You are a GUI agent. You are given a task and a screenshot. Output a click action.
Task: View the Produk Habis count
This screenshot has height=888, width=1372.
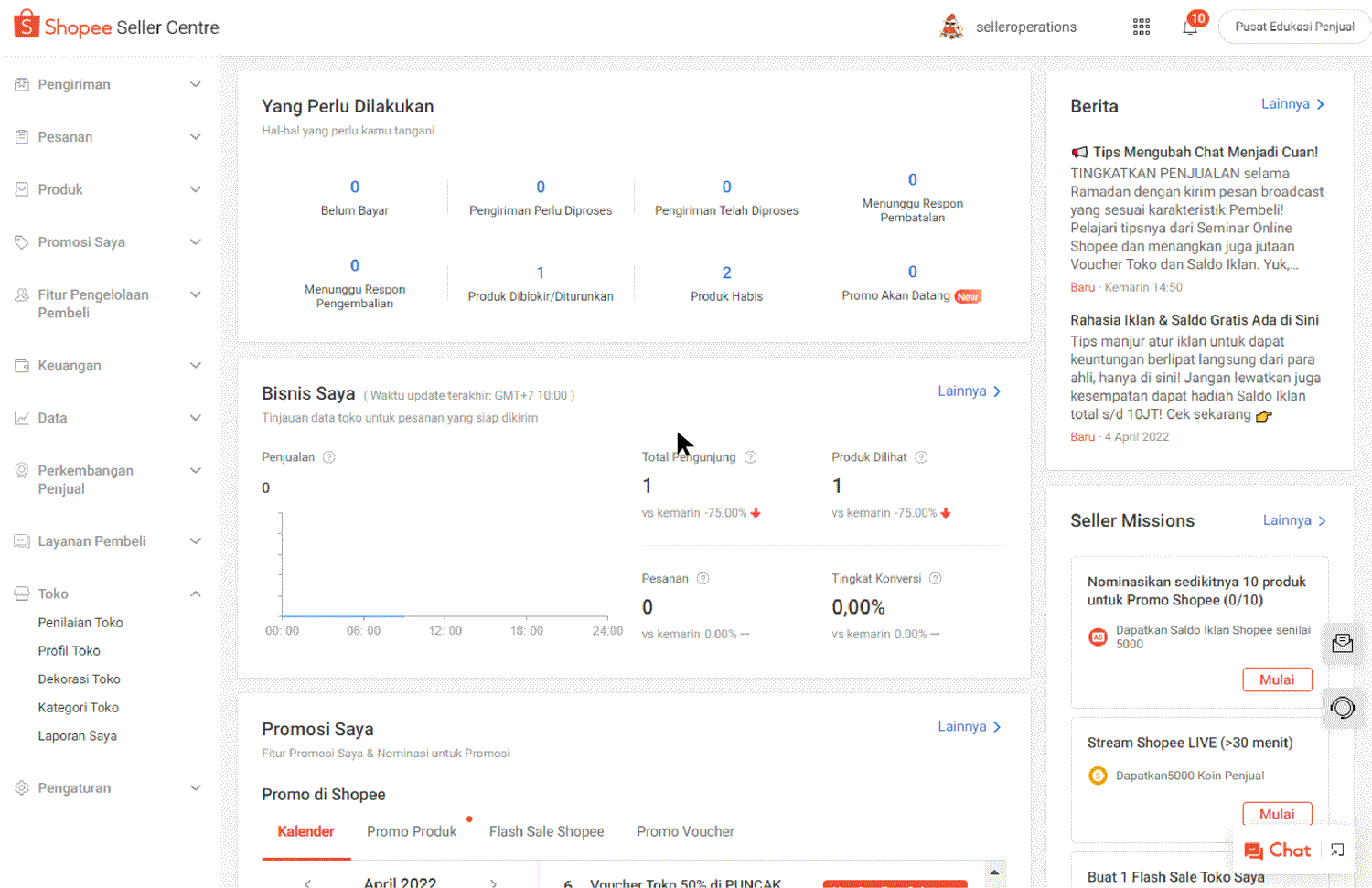pyautogui.click(x=726, y=273)
